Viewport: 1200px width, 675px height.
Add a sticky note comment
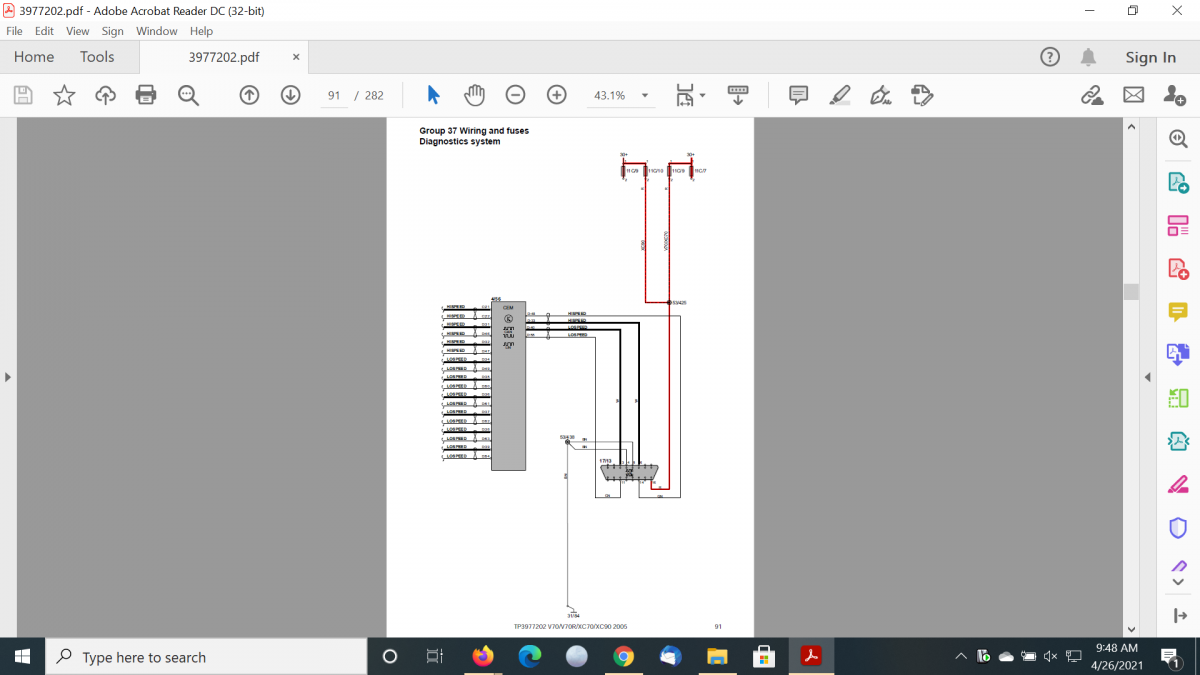pos(798,95)
